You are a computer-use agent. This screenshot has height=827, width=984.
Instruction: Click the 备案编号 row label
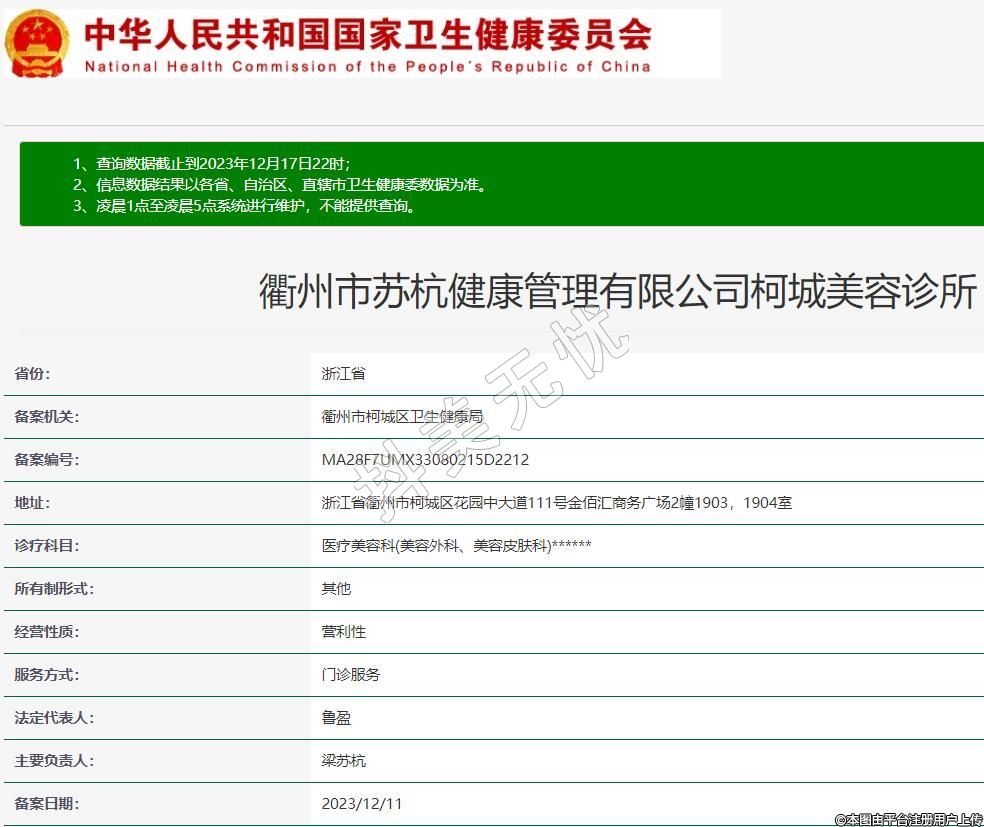pos(46,460)
